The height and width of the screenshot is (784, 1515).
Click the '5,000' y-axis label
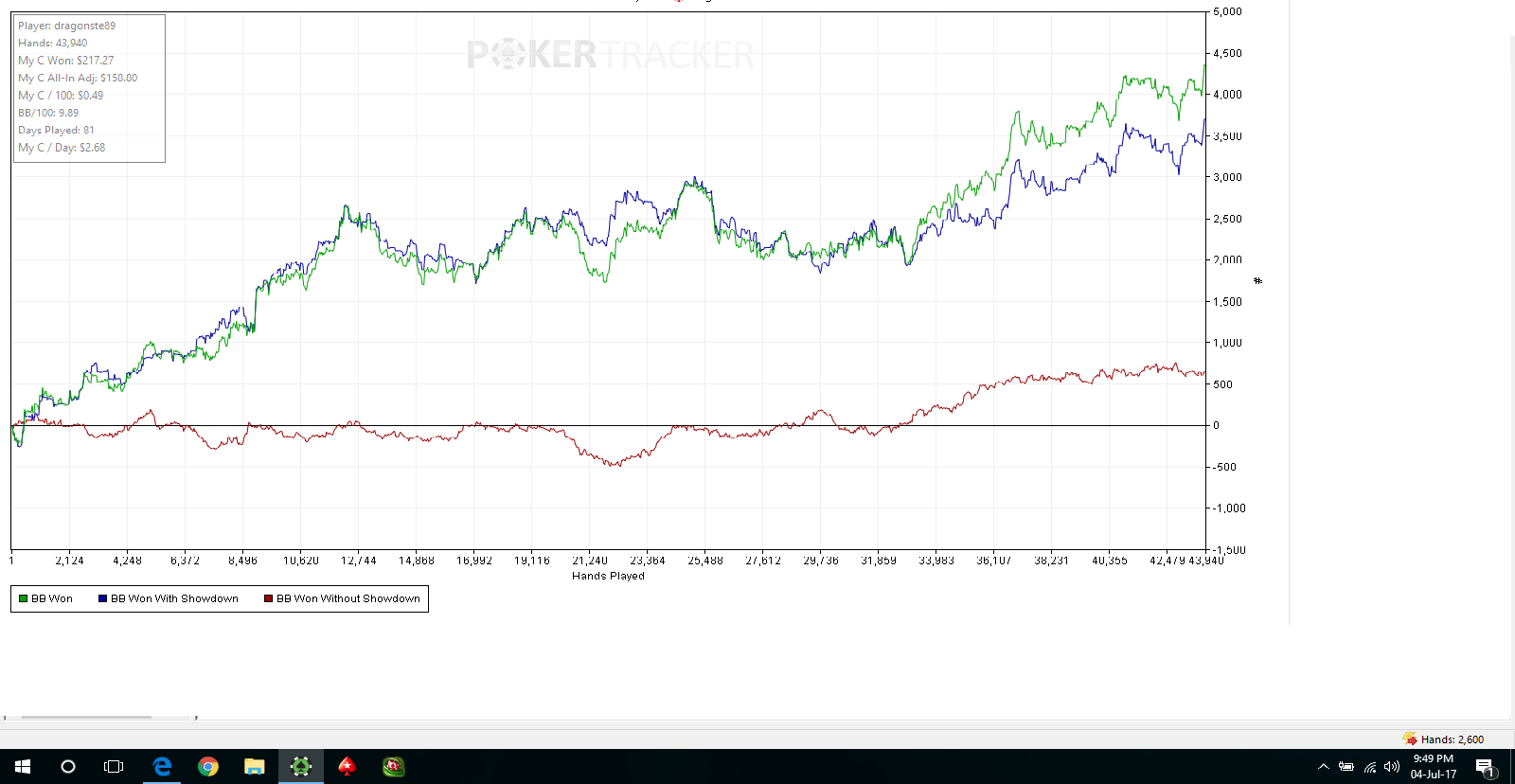[1227, 12]
